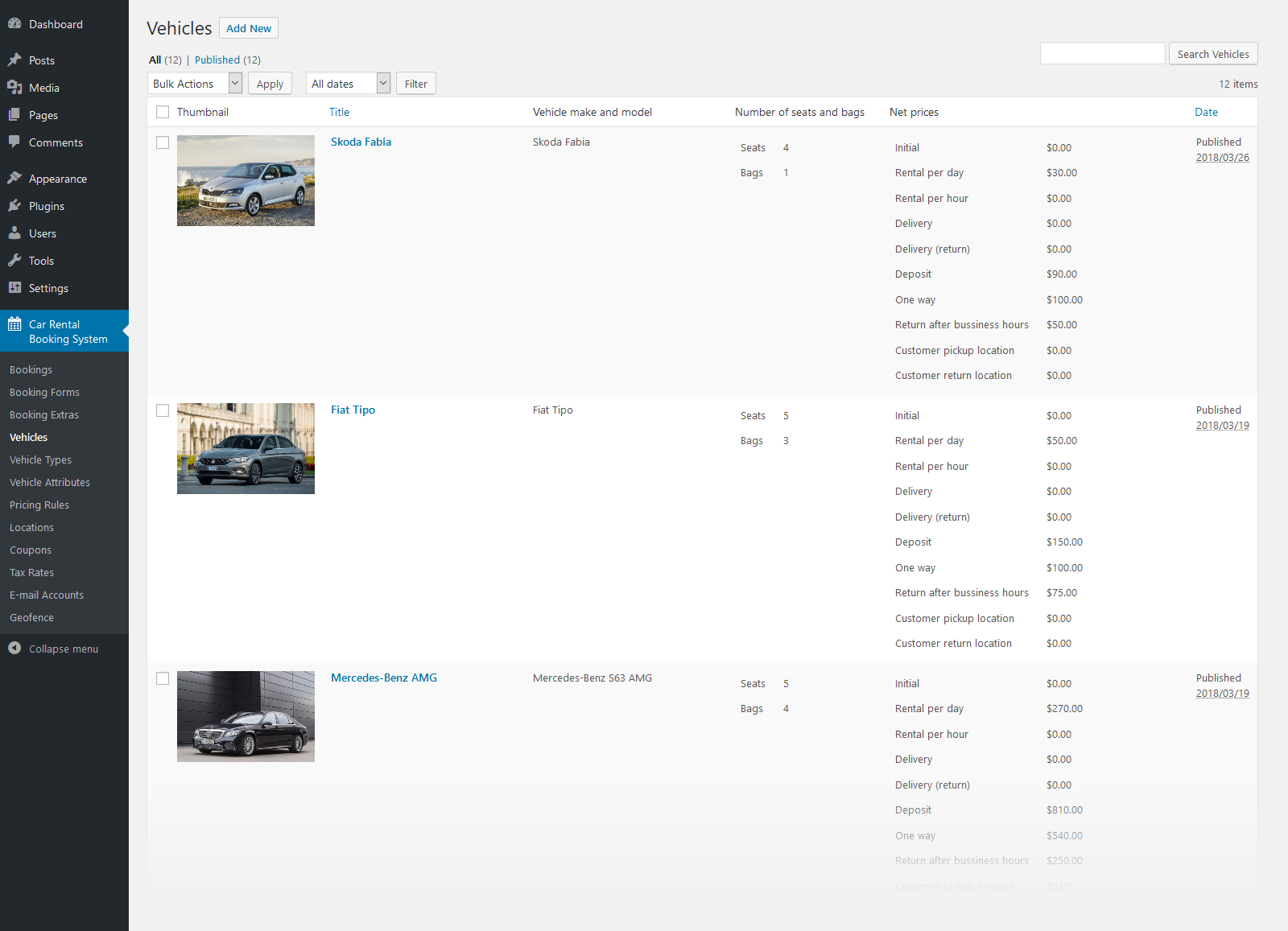Show All vehicles filter link
The height and width of the screenshot is (931, 1288).
[x=155, y=60]
